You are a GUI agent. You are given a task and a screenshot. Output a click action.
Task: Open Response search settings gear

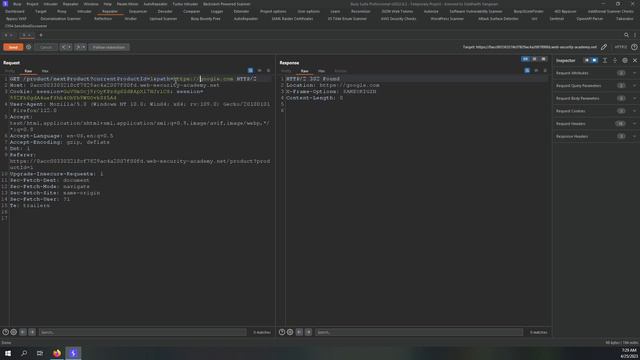[290, 332]
